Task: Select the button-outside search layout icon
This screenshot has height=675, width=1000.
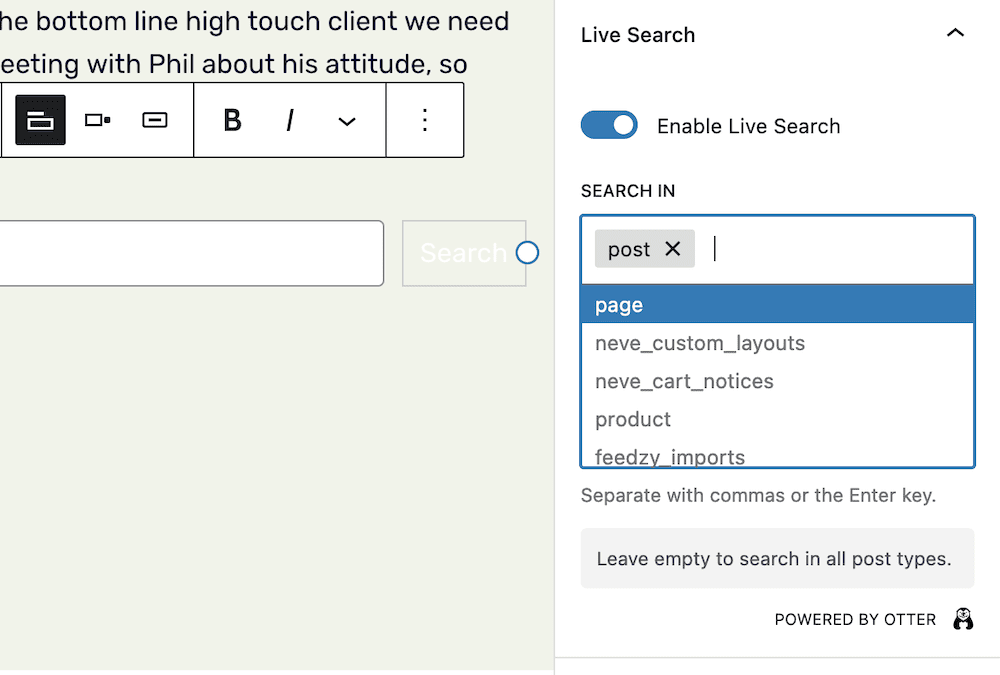Action: click(96, 120)
